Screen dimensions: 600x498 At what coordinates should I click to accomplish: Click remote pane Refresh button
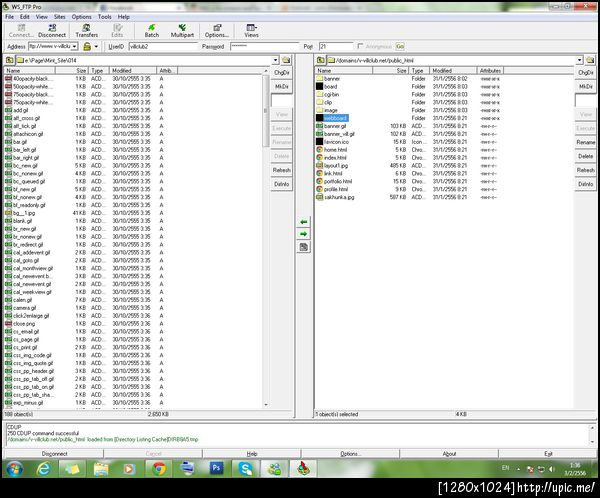[585, 170]
